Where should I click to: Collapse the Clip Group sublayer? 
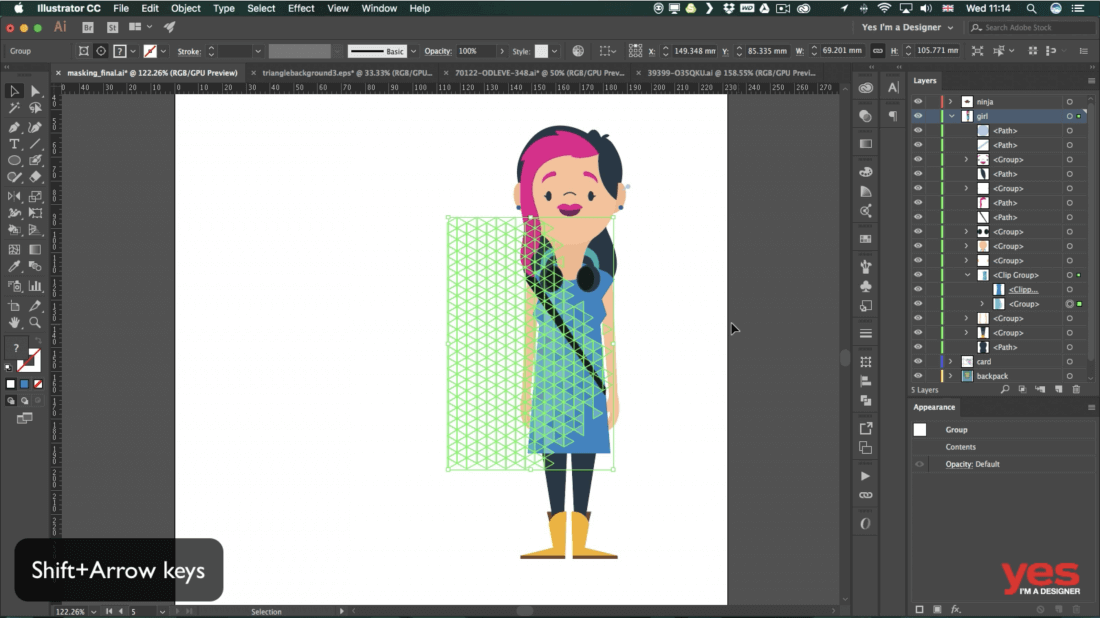coord(967,275)
